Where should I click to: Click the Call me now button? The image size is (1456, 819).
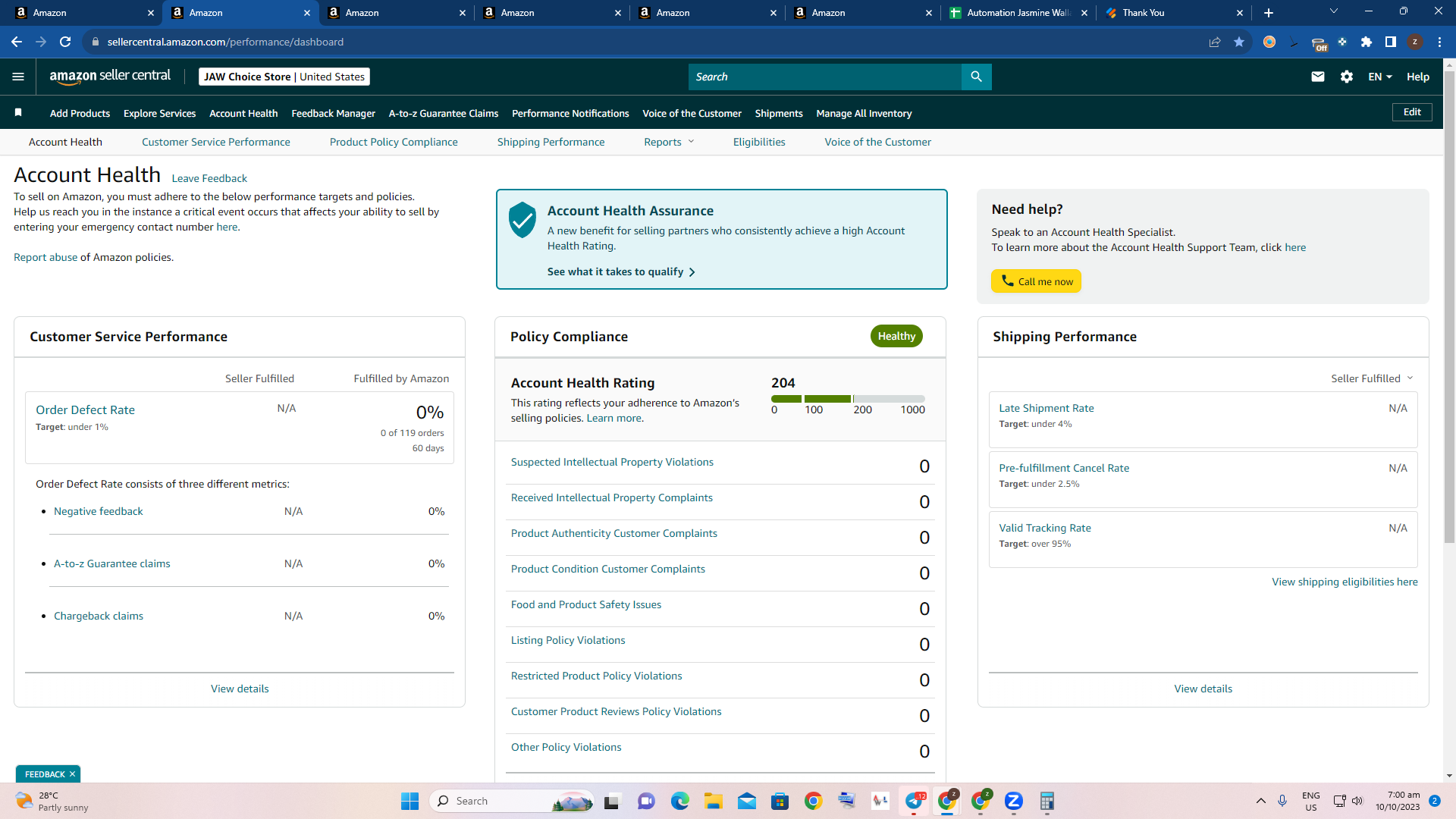(x=1036, y=281)
